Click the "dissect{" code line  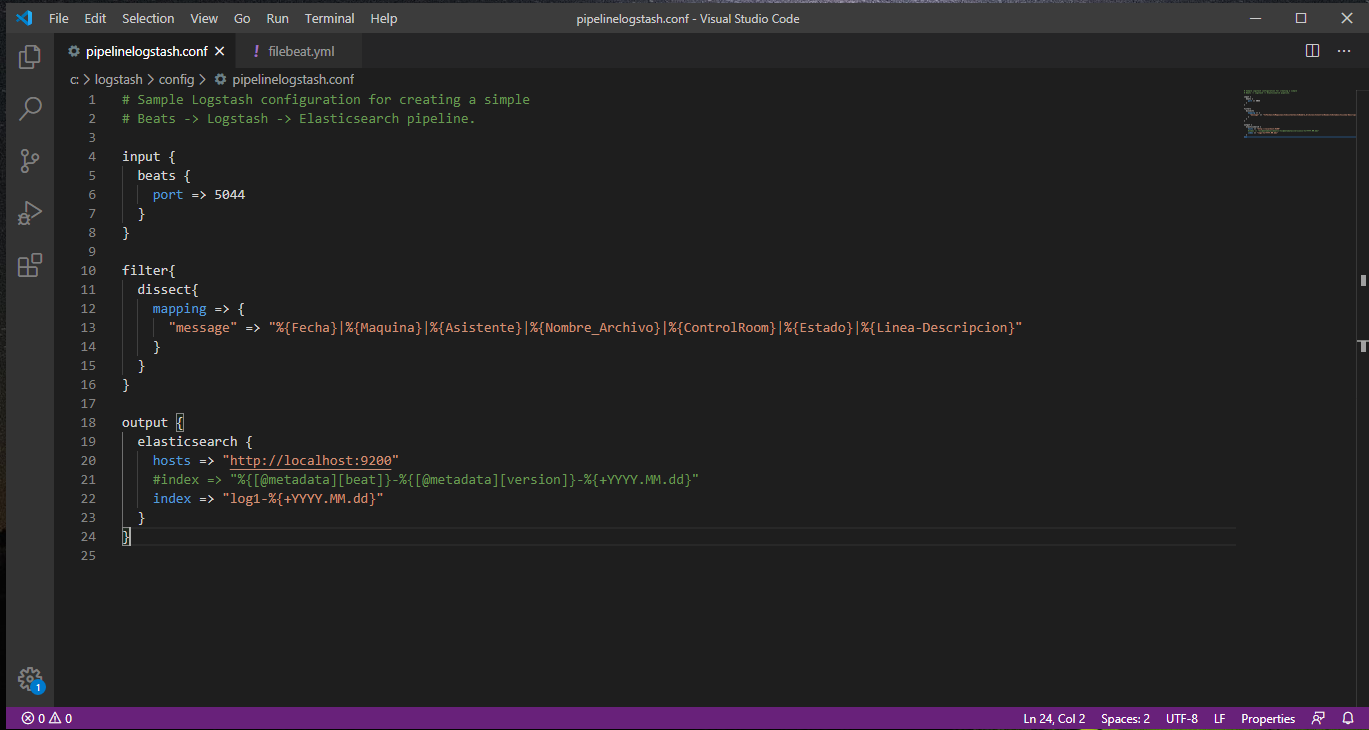[168, 290]
